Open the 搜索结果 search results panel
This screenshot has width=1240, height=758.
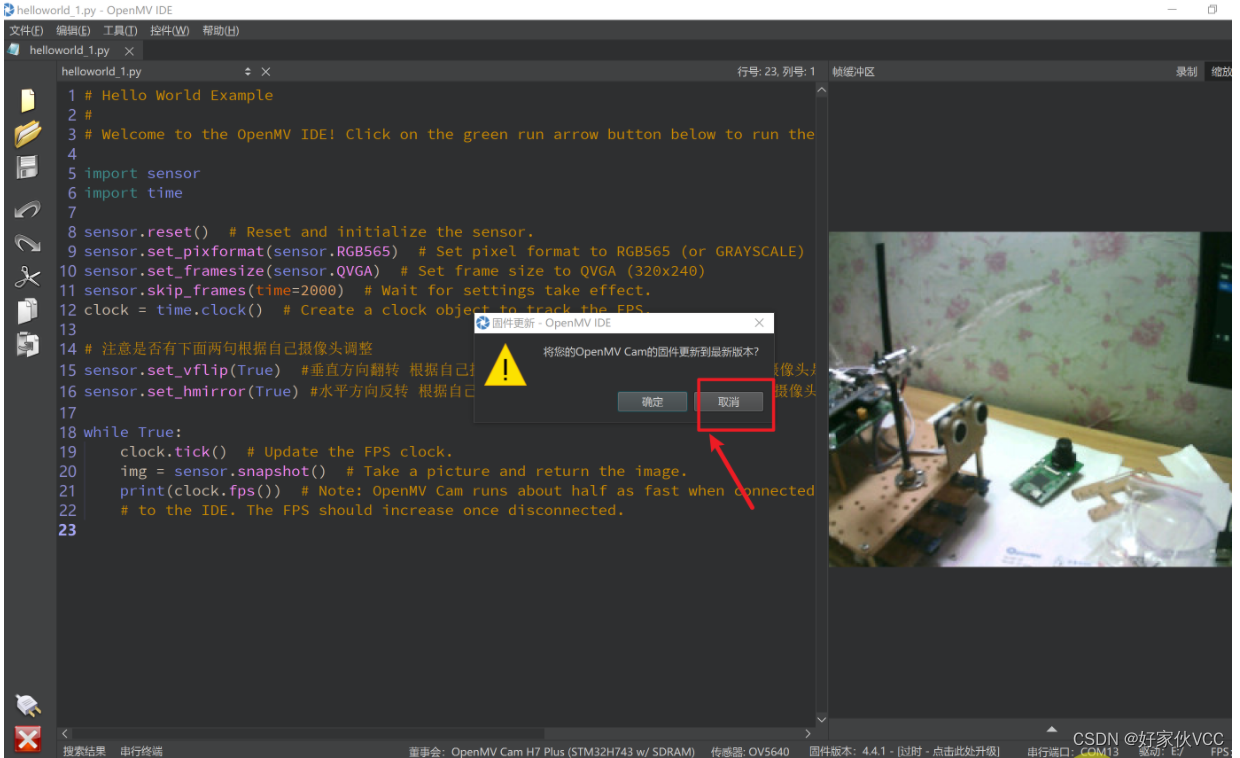click(x=84, y=751)
